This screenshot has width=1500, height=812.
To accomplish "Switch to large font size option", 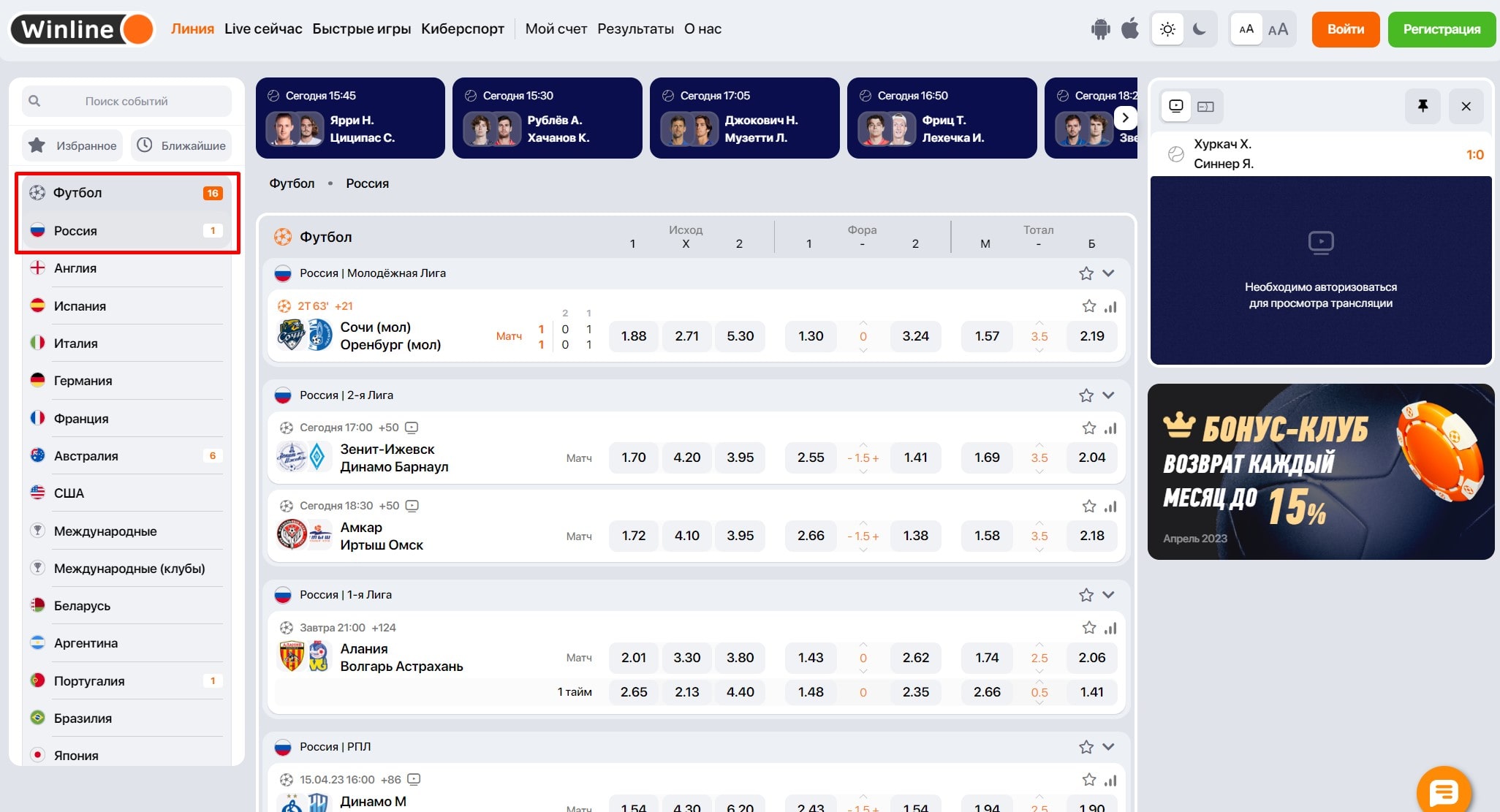I will [1278, 29].
